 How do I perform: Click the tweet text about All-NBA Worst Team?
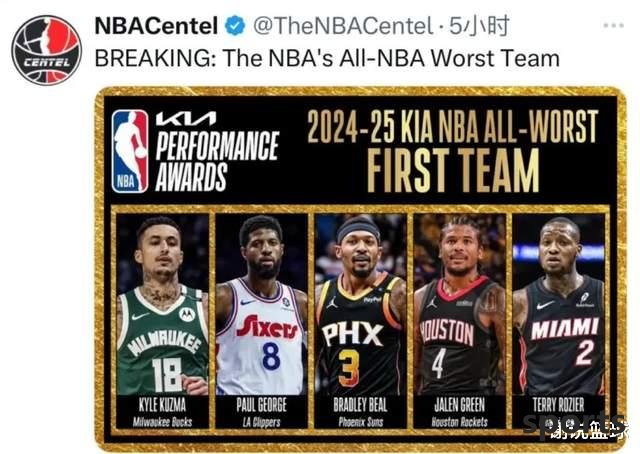327,58
